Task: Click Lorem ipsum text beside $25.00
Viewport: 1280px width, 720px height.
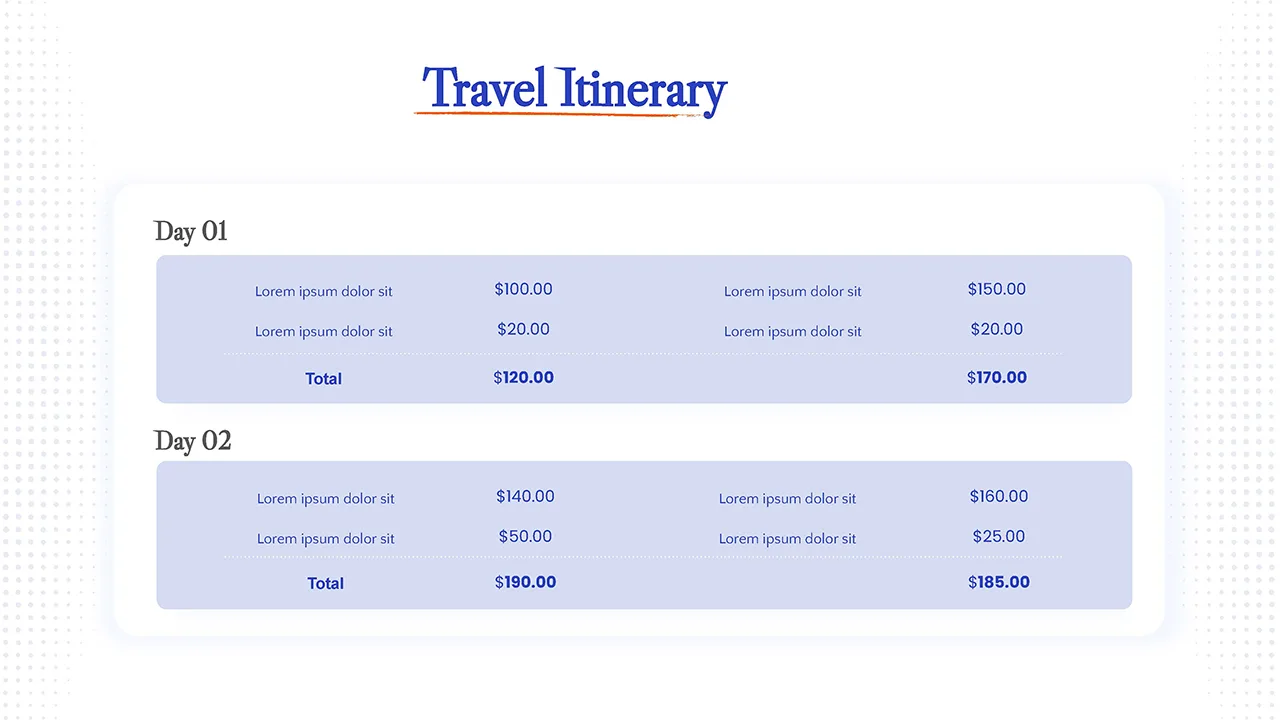Action: click(787, 539)
